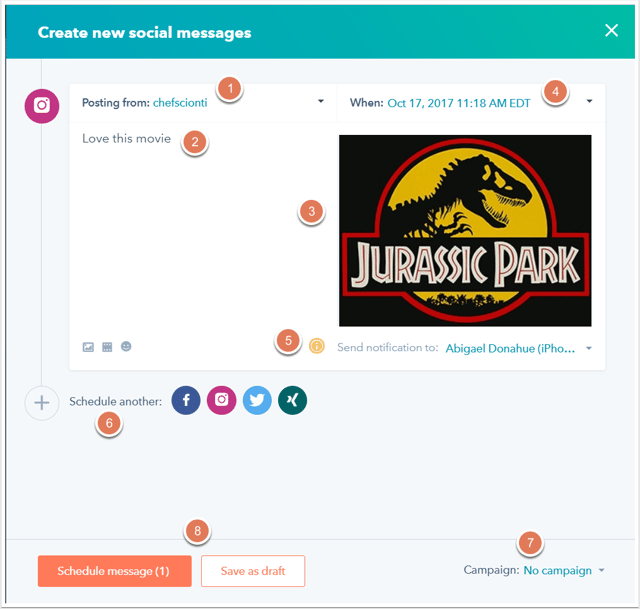The width and height of the screenshot is (640, 609).
Task: Close the Create new social messages dialog
Action: (611, 30)
